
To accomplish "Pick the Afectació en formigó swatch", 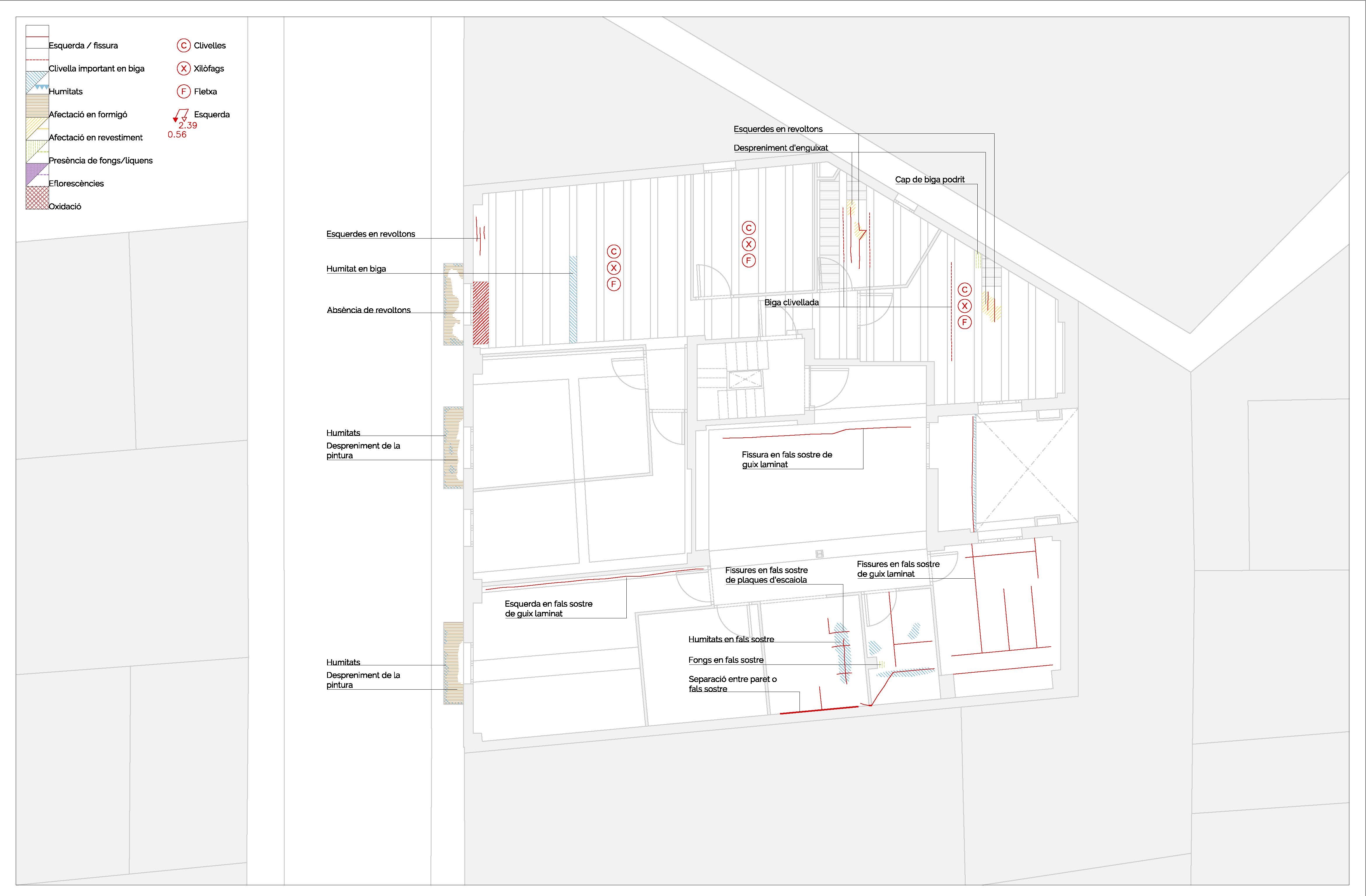I will point(37,106).
